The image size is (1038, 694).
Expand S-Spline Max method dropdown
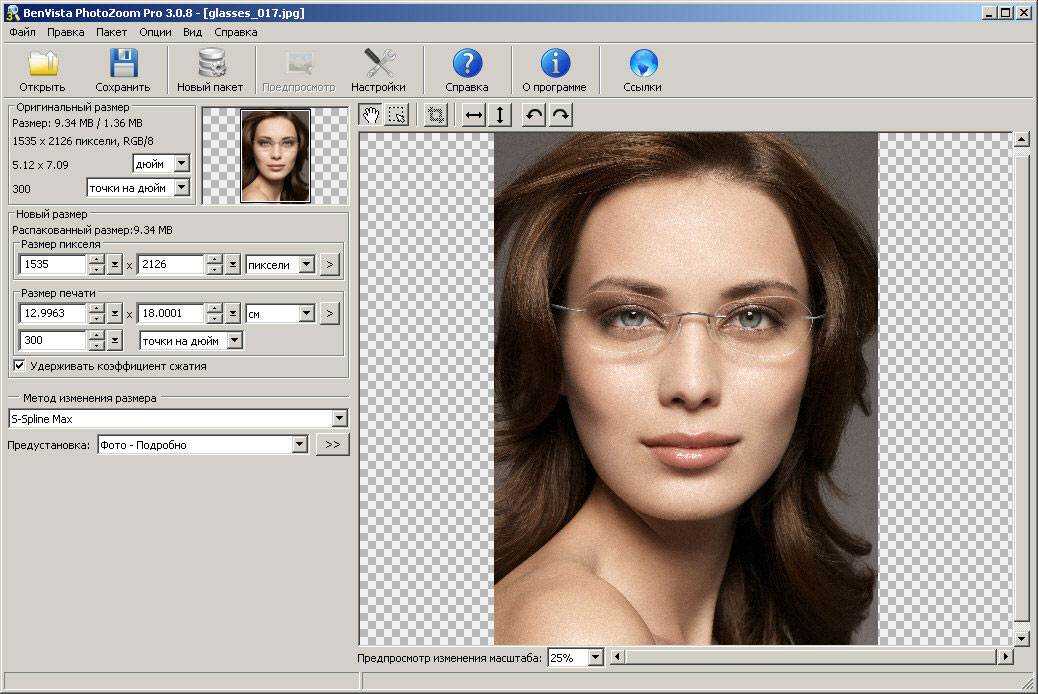coord(339,419)
